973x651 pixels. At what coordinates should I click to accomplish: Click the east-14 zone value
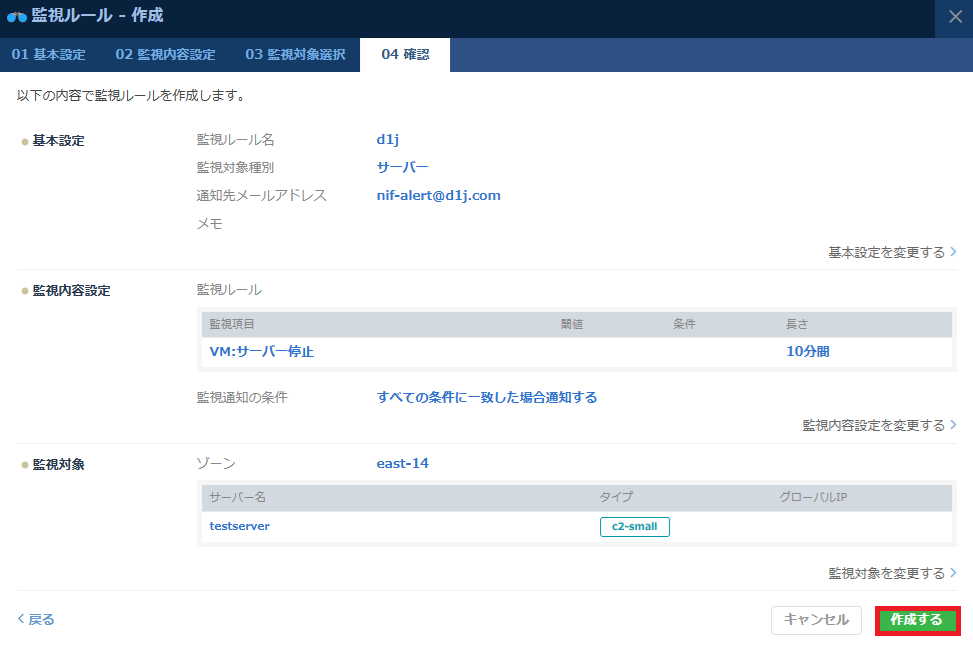[x=402, y=463]
